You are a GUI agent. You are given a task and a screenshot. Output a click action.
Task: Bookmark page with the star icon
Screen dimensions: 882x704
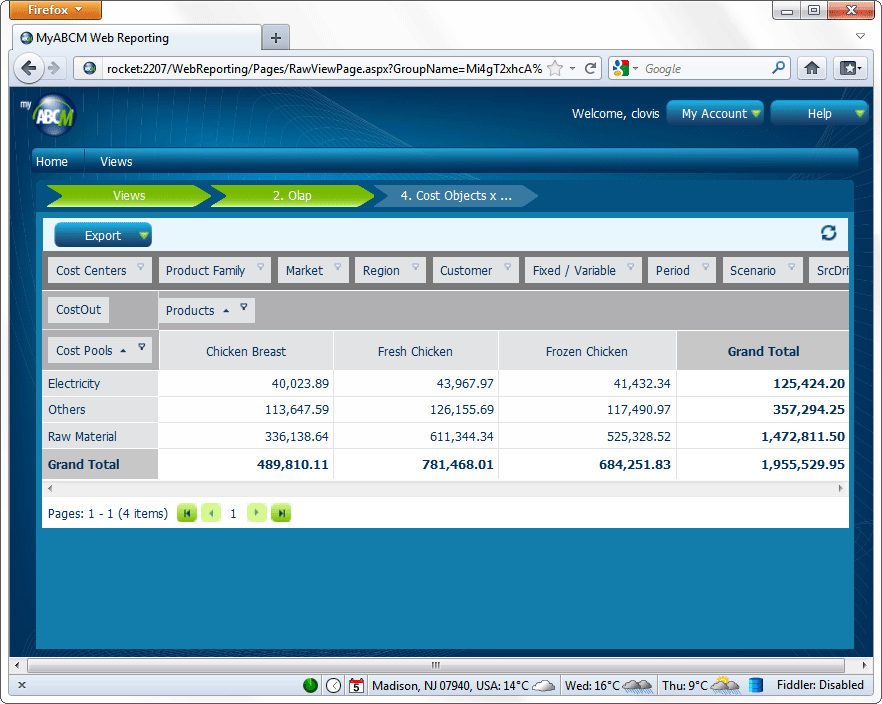555,69
